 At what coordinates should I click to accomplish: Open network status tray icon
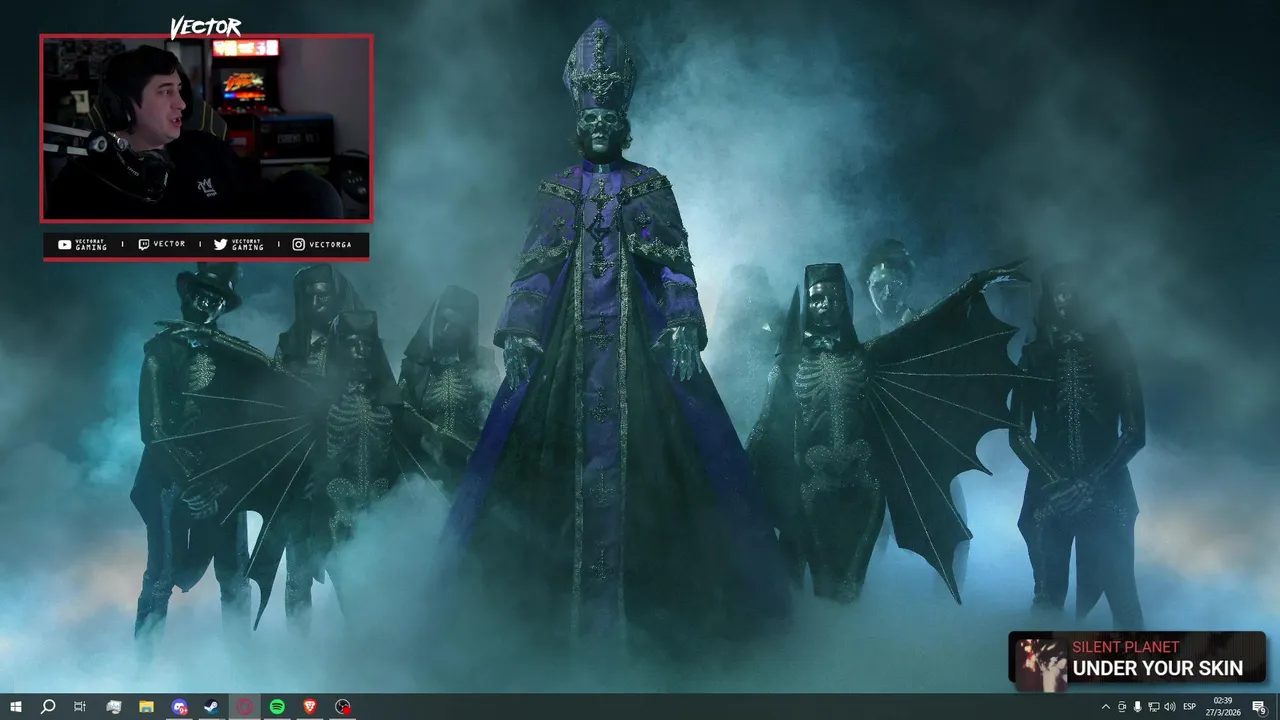(1153, 707)
